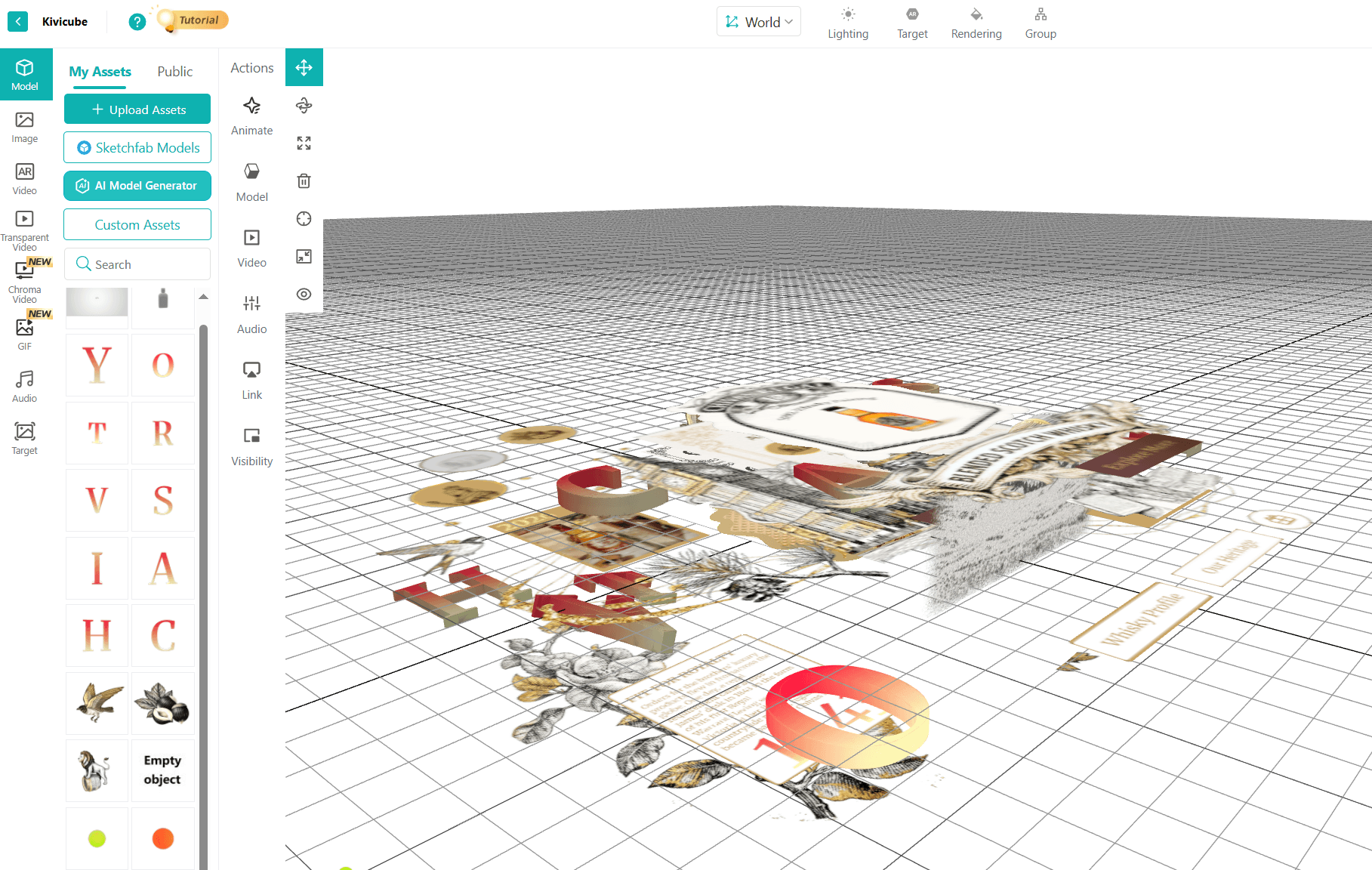This screenshot has height=870, width=1372.
Task: Open the Visibility action
Action: pyautogui.click(x=252, y=447)
